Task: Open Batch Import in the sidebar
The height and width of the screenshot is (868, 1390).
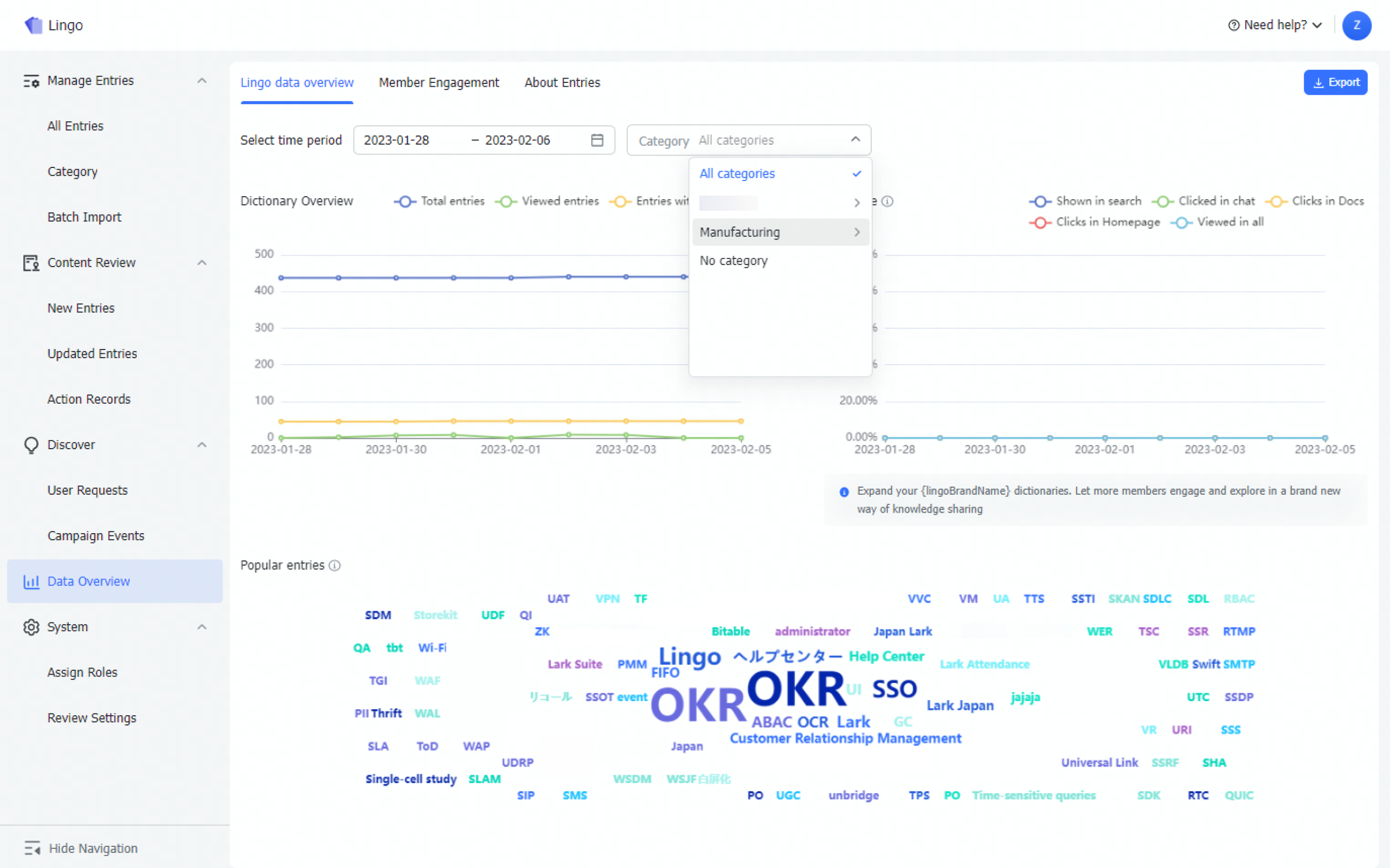Action: pyautogui.click(x=85, y=217)
